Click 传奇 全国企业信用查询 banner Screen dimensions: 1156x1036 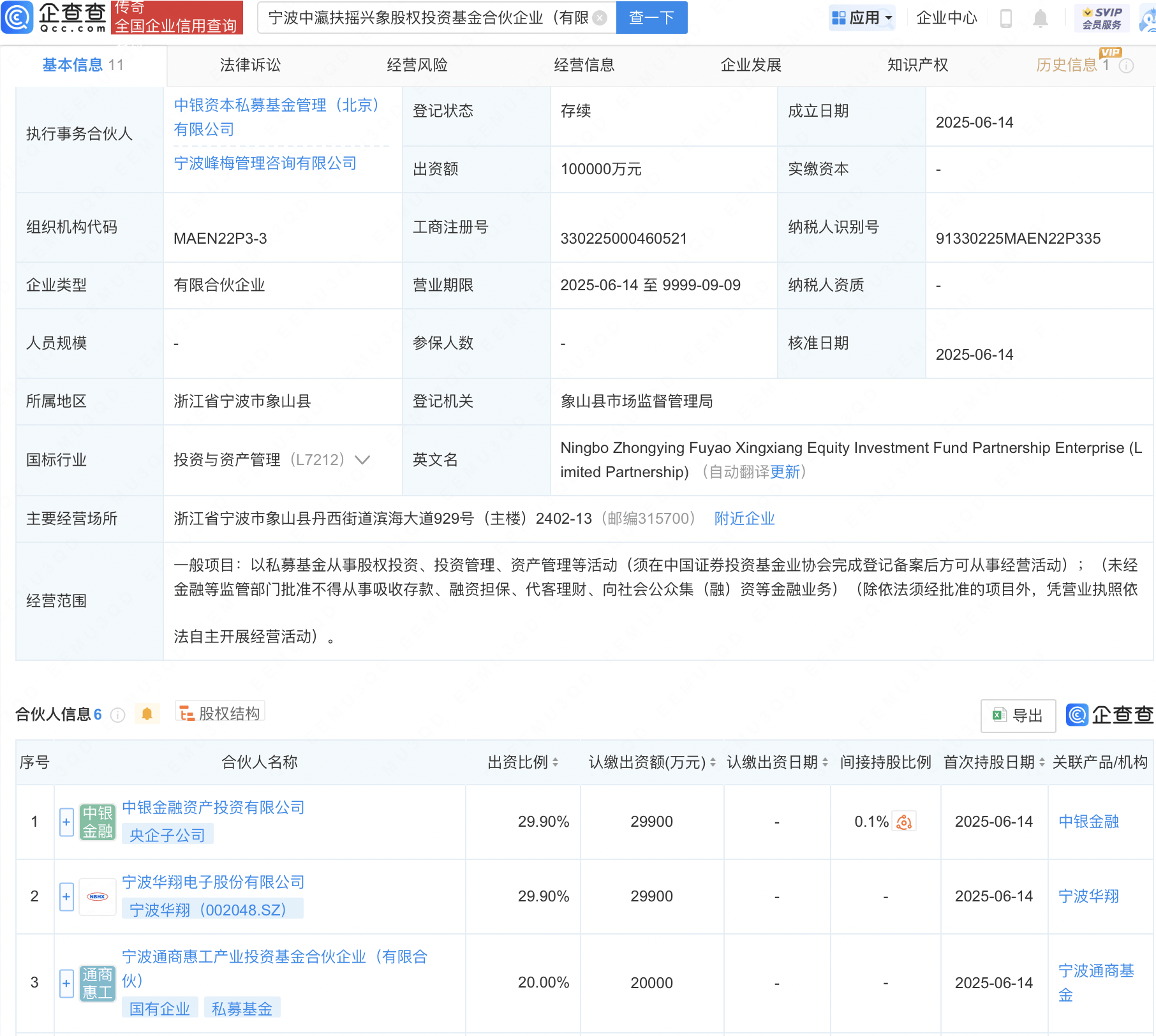point(177,17)
